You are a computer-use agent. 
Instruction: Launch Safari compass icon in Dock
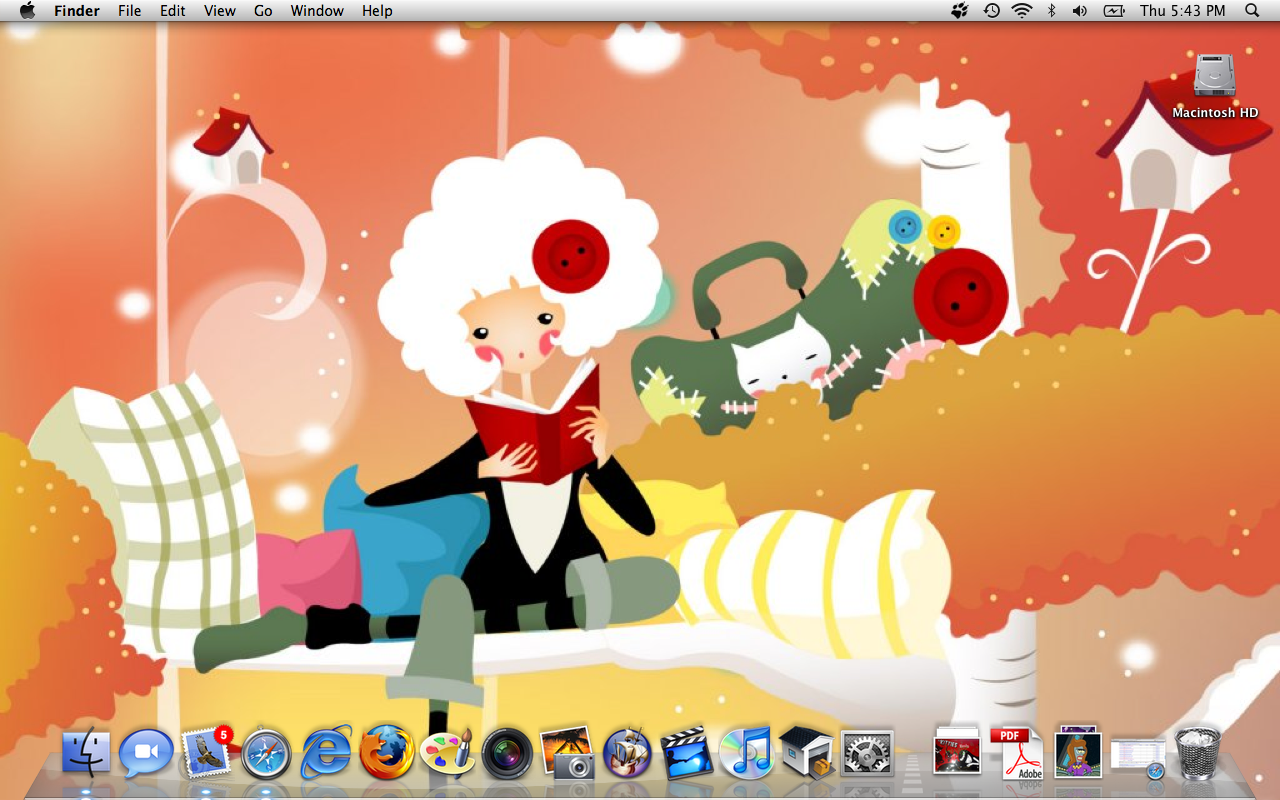[266, 754]
